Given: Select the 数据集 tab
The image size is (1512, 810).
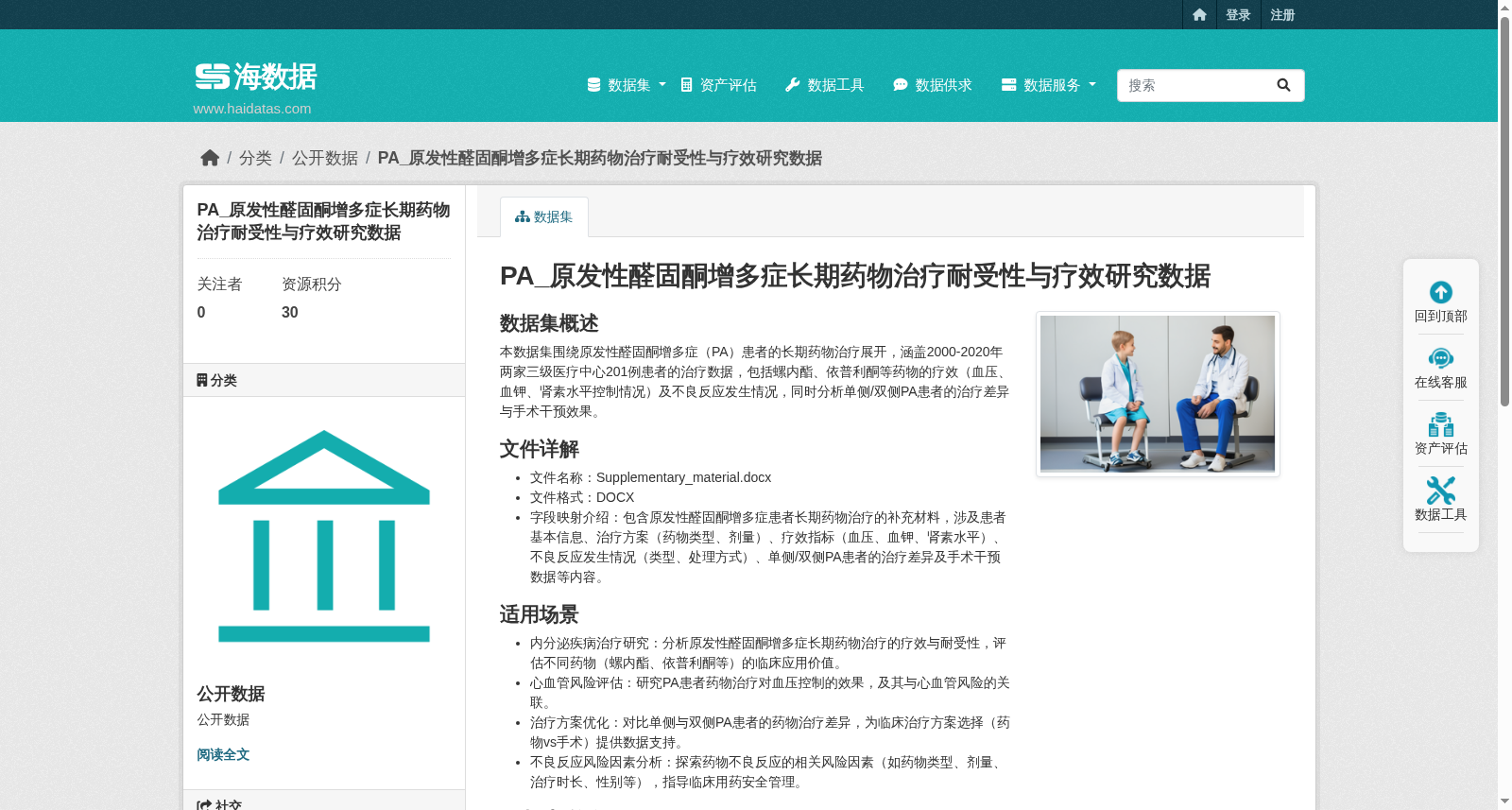Looking at the screenshot, I should [x=544, y=216].
